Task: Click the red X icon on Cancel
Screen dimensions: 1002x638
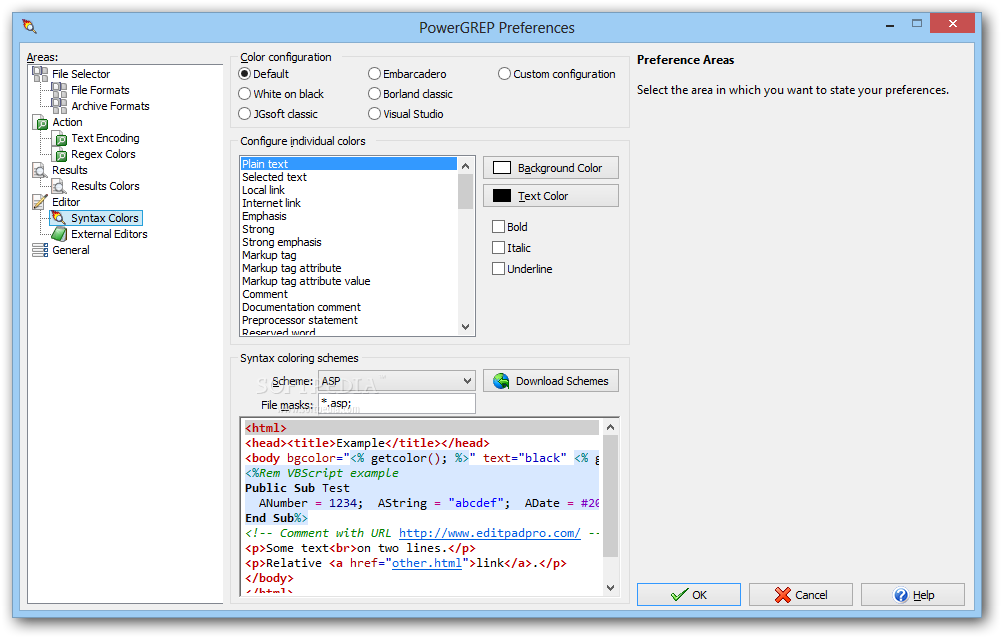Action: click(783, 595)
